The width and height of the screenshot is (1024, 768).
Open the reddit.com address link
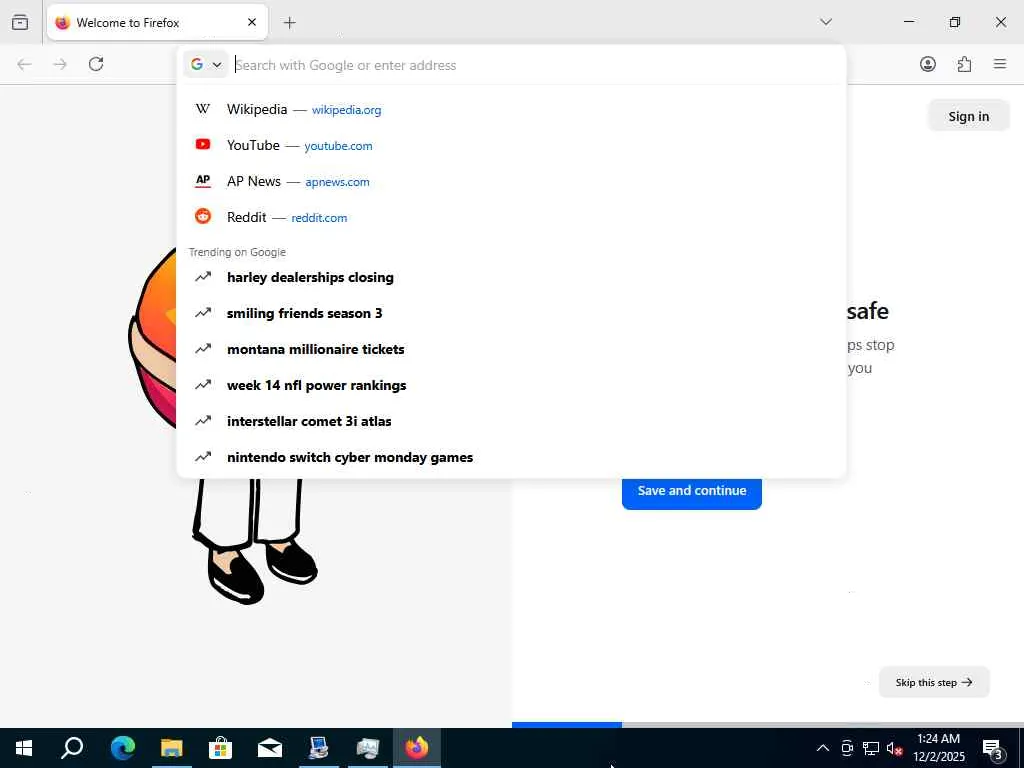tap(319, 217)
